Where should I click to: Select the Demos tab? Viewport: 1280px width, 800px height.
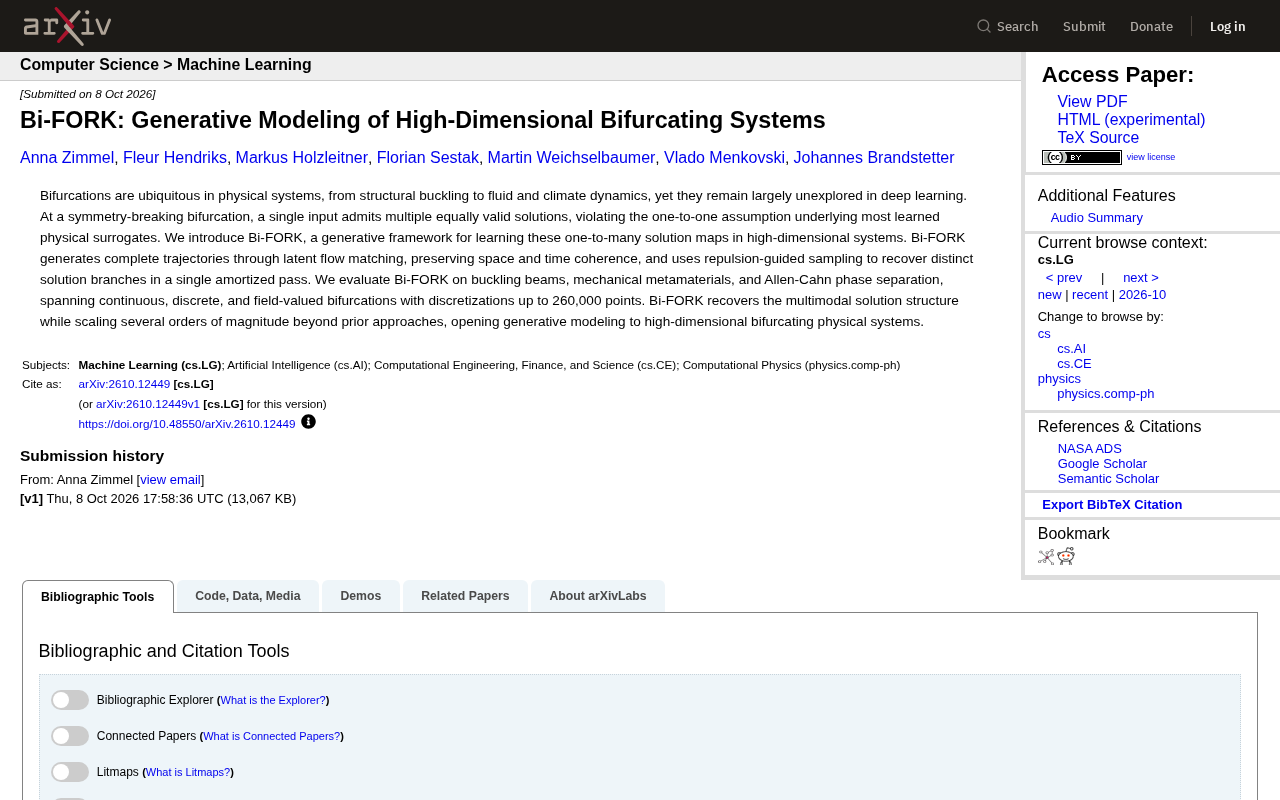(x=361, y=596)
